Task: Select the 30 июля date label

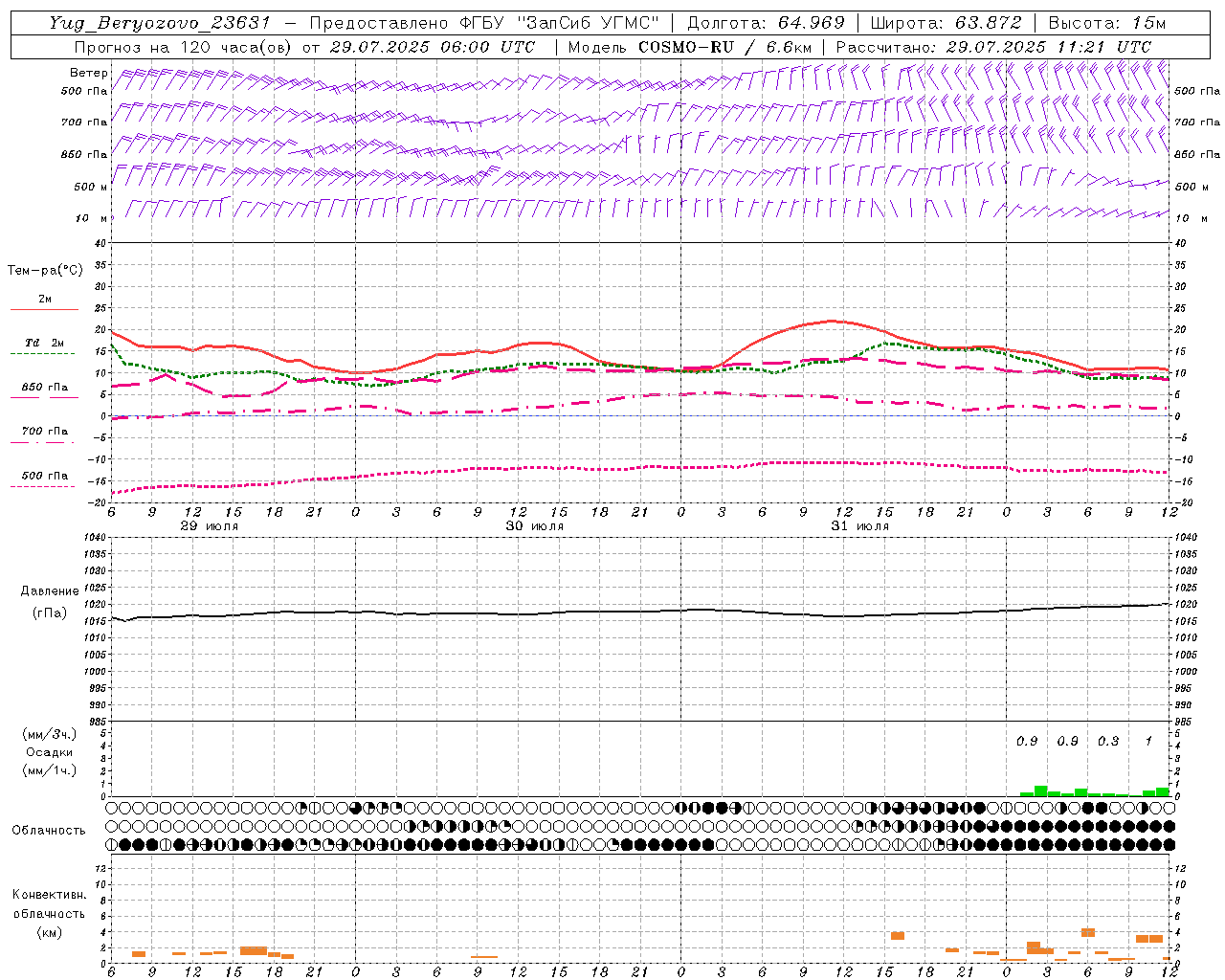Action: [x=535, y=526]
